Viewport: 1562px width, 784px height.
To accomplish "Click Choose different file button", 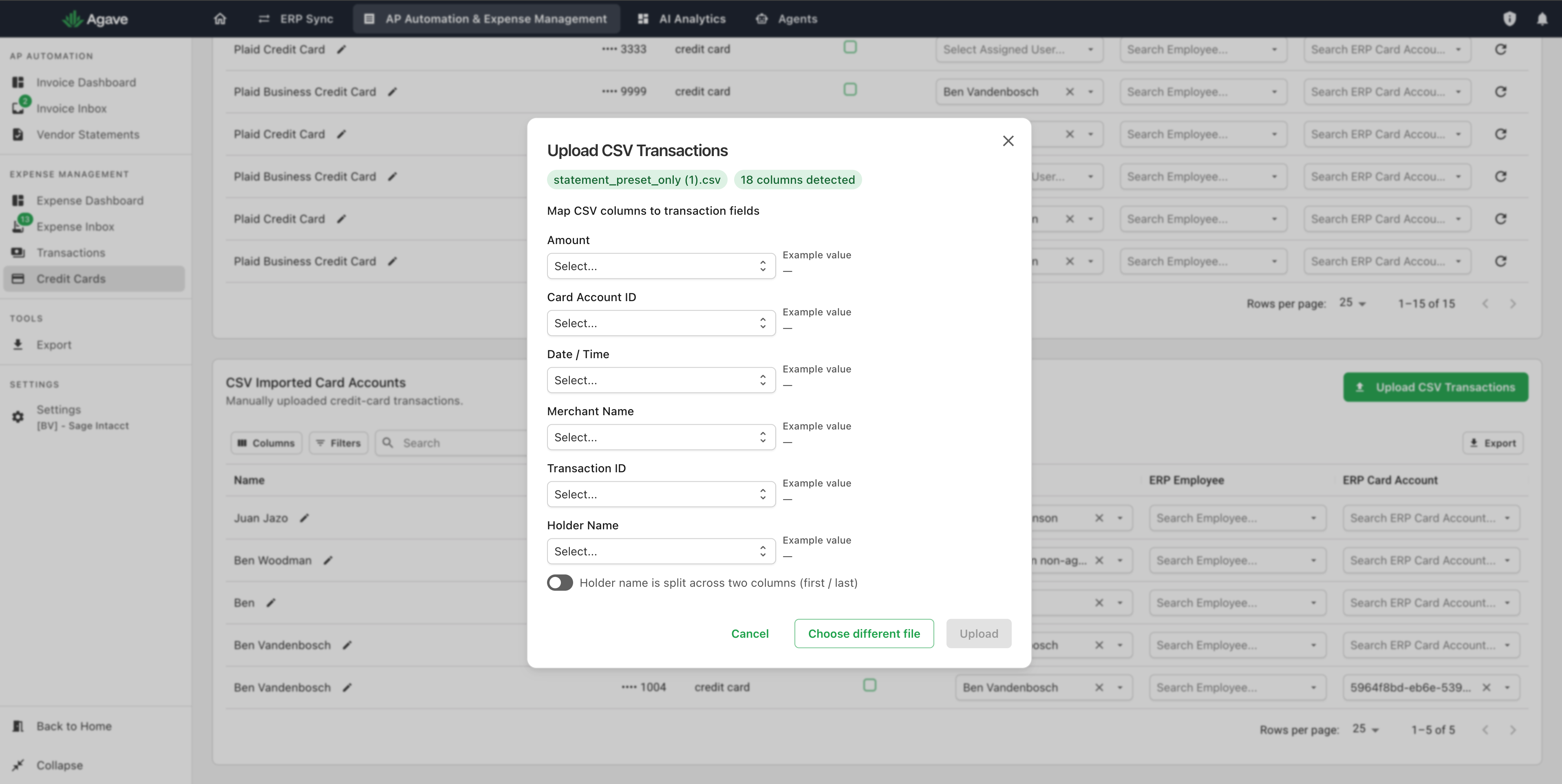I will [863, 634].
